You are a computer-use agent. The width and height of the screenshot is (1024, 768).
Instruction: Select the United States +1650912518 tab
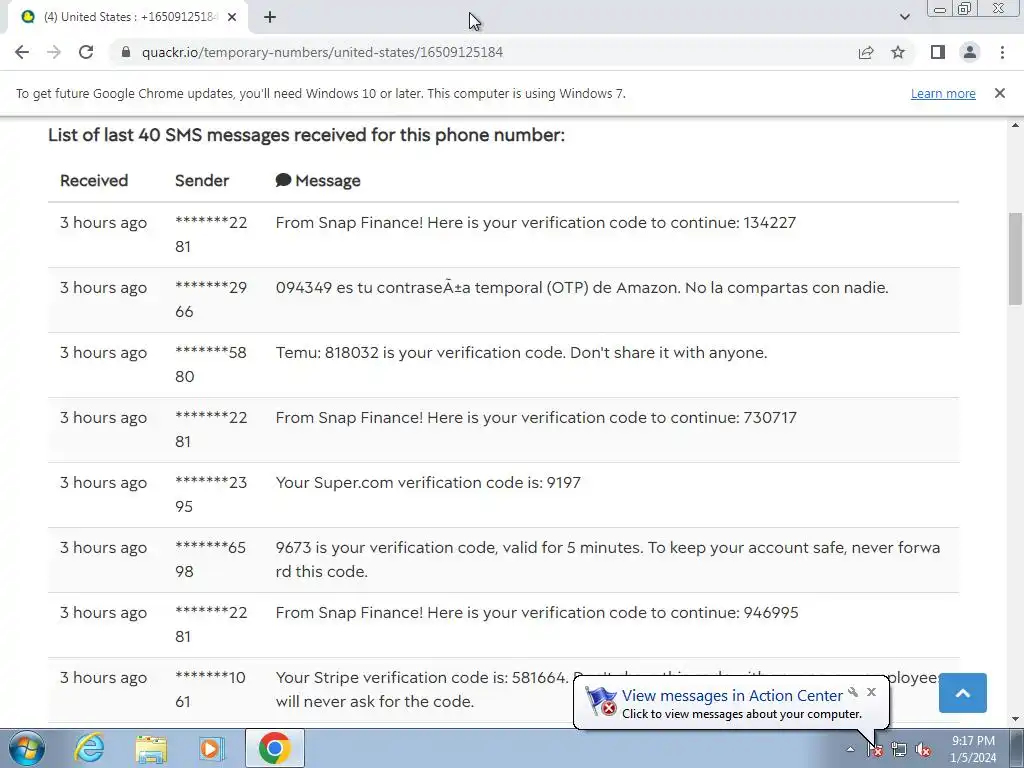click(x=127, y=18)
